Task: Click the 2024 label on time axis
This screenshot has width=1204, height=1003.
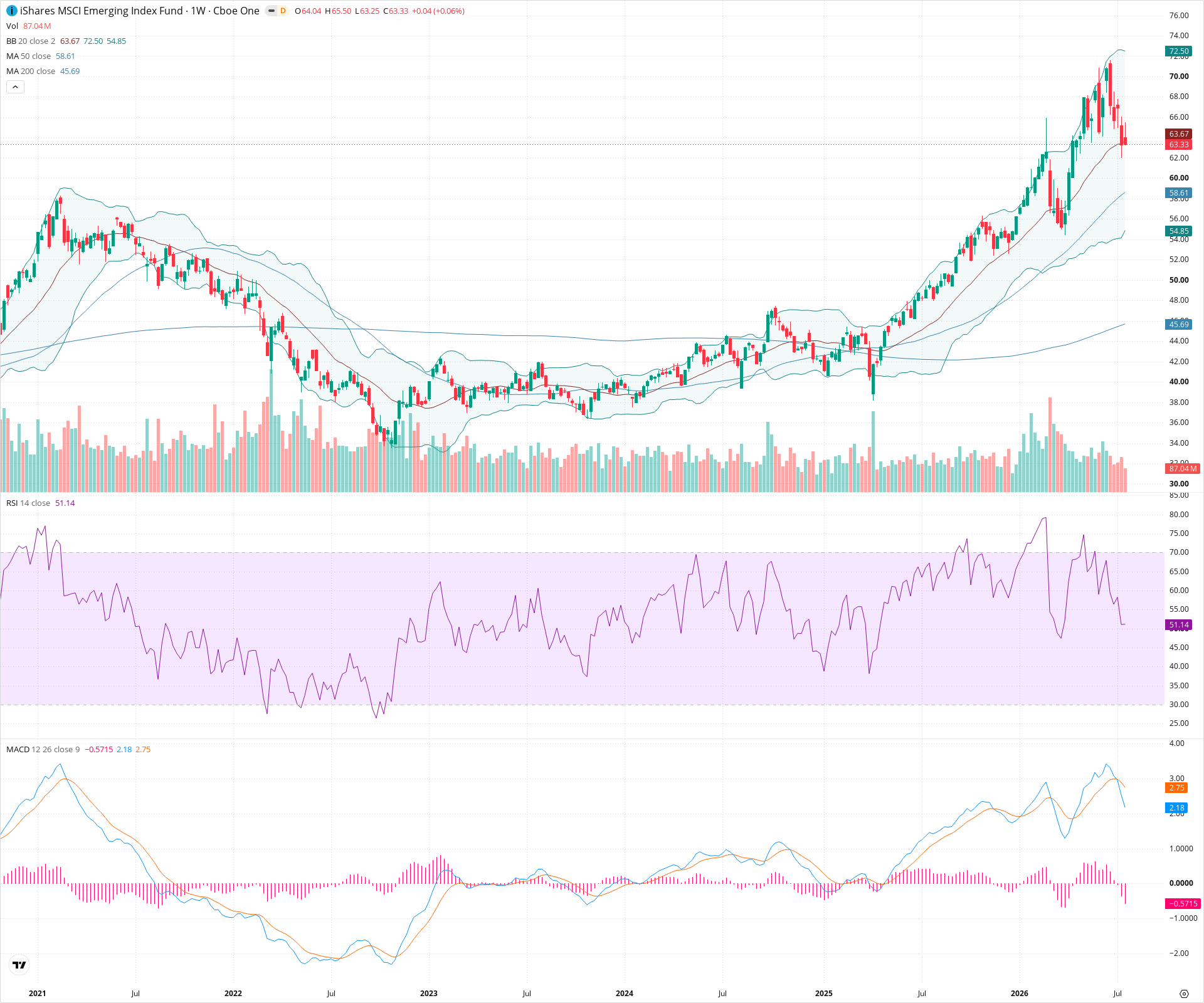Action: [x=625, y=994]
